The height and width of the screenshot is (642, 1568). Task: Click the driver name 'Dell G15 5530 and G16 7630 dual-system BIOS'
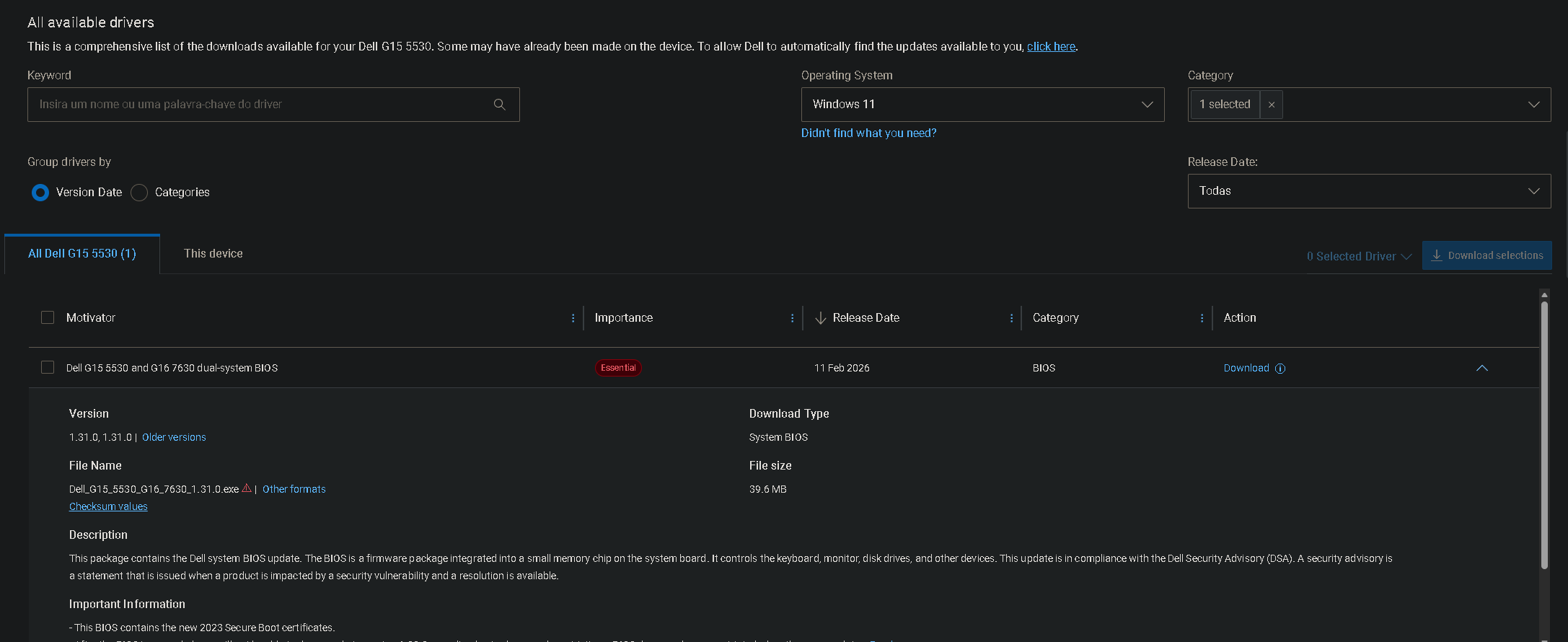(x=172, y=368)
